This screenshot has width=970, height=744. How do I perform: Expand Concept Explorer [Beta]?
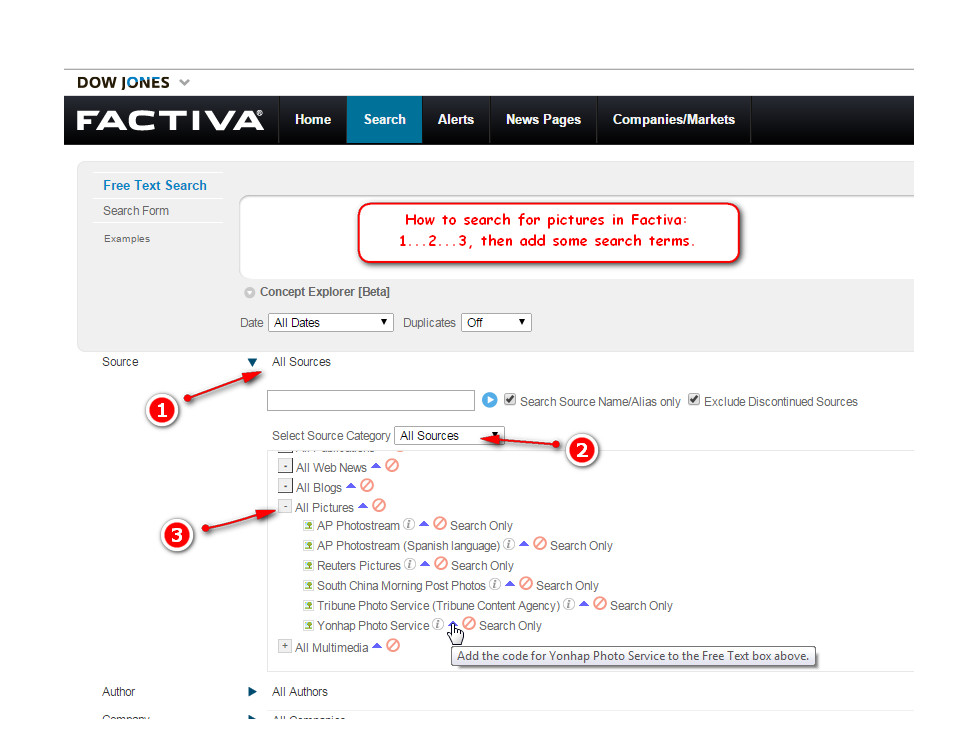click(x=249, y=293)
